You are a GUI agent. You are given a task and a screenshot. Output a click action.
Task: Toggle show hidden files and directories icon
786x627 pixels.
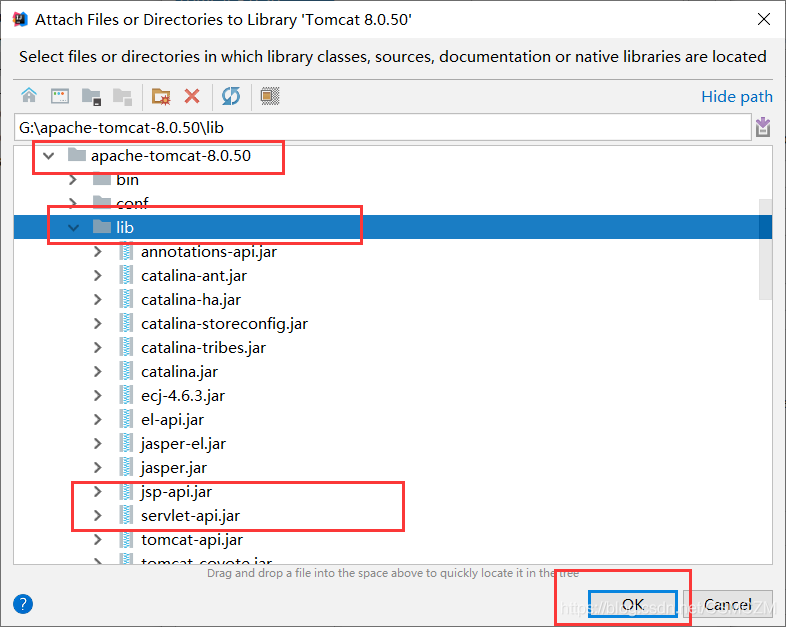coord(270,96)
